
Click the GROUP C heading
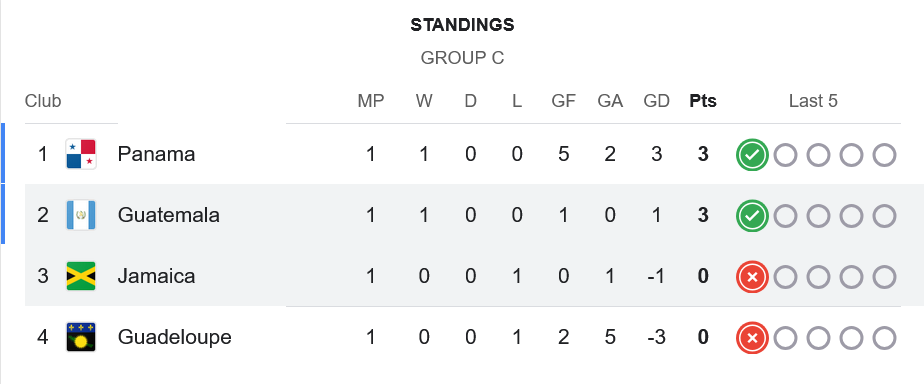463,58
